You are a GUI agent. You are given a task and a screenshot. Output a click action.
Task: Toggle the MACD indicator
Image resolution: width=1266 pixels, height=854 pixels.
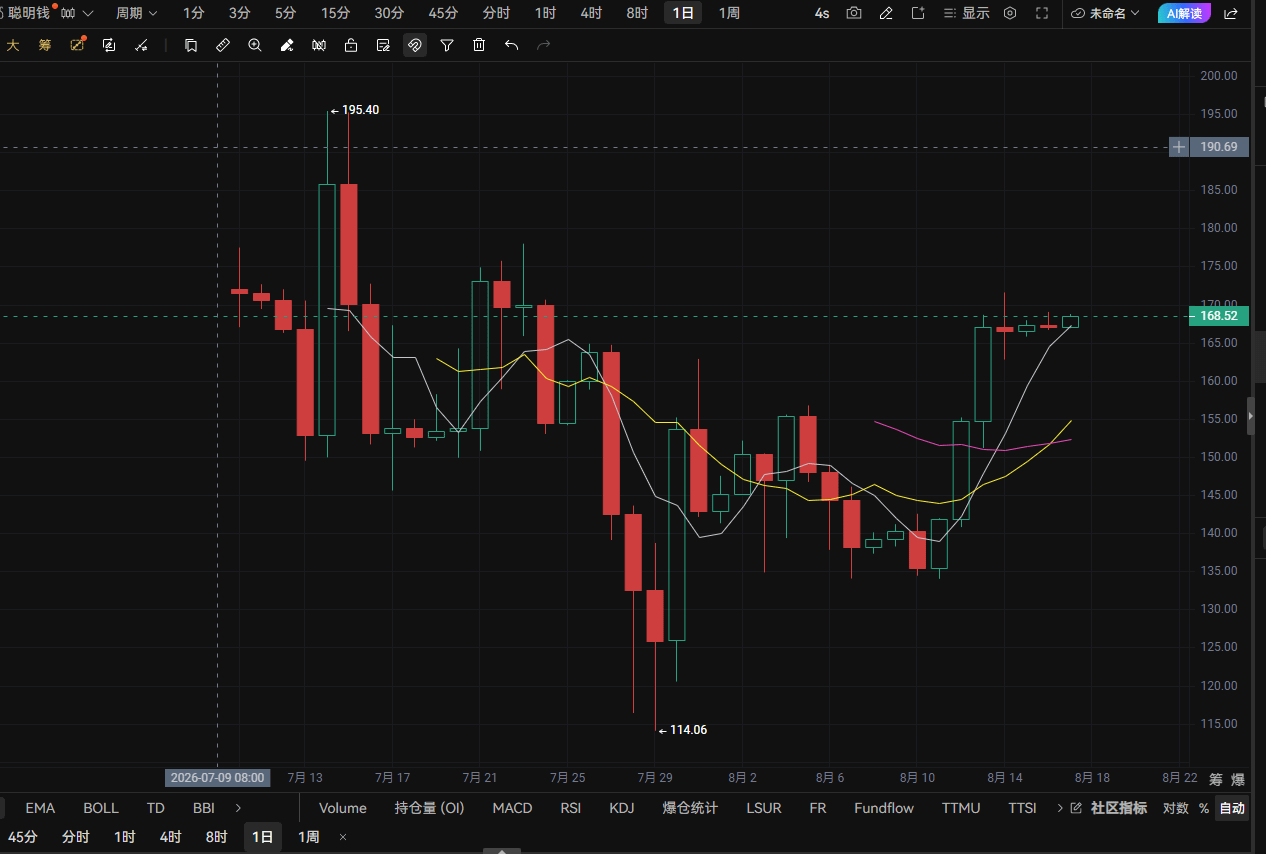point(512,808)
